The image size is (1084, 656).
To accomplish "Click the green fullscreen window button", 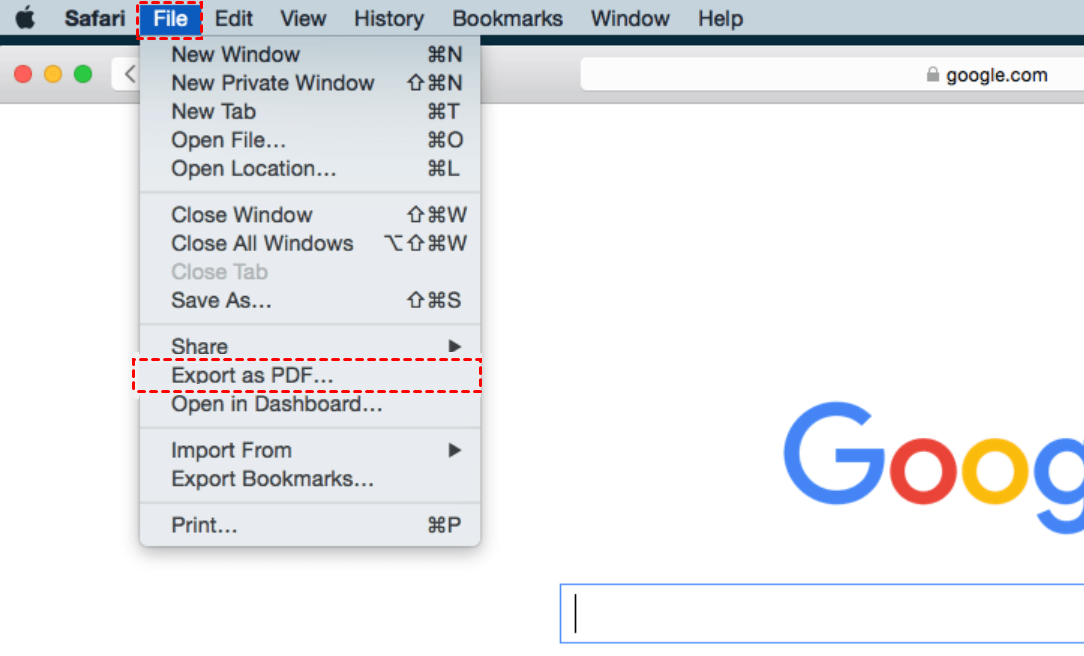I will (83, 74).
